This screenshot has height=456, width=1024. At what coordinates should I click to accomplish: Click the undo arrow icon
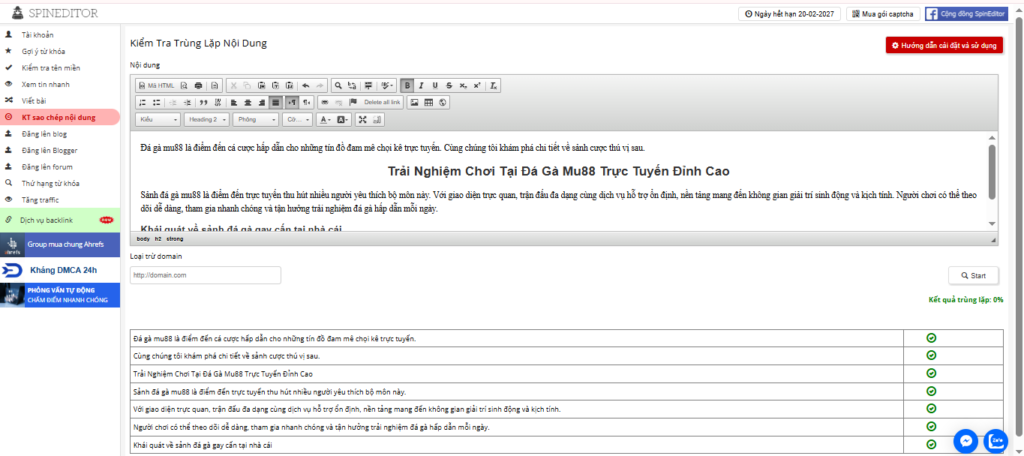point(305,85)
